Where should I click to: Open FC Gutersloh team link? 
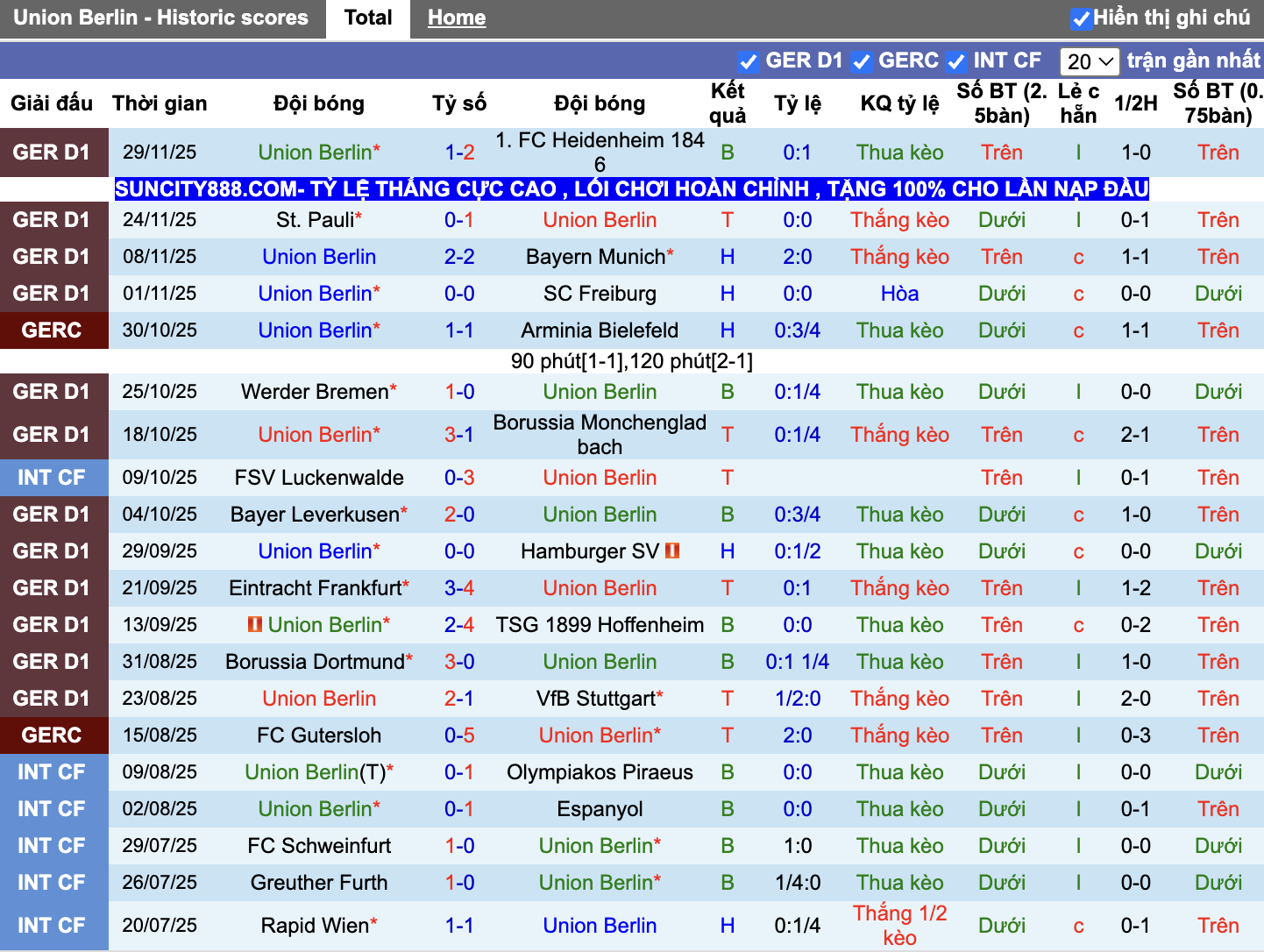pos(319,735)
